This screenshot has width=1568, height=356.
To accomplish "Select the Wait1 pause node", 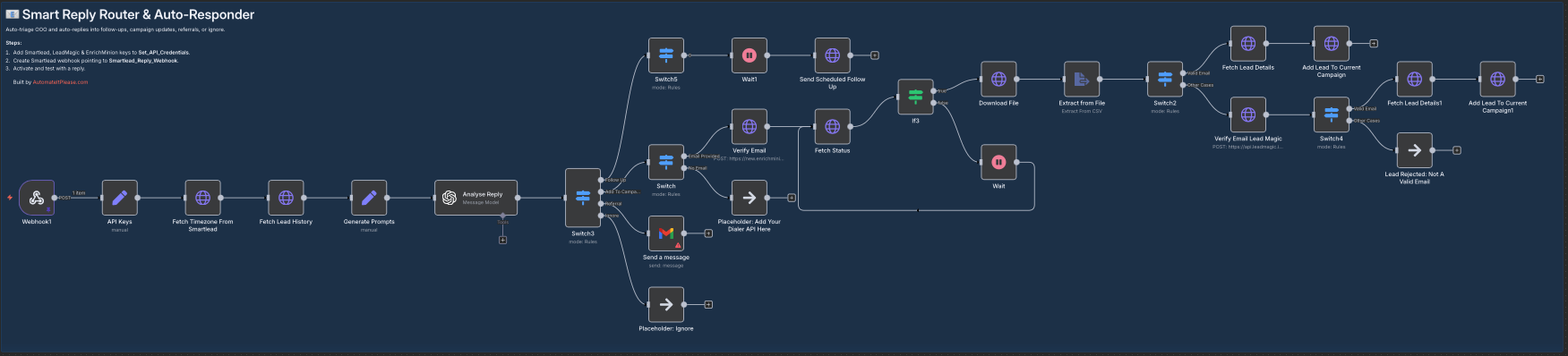I will coord(750,55).
